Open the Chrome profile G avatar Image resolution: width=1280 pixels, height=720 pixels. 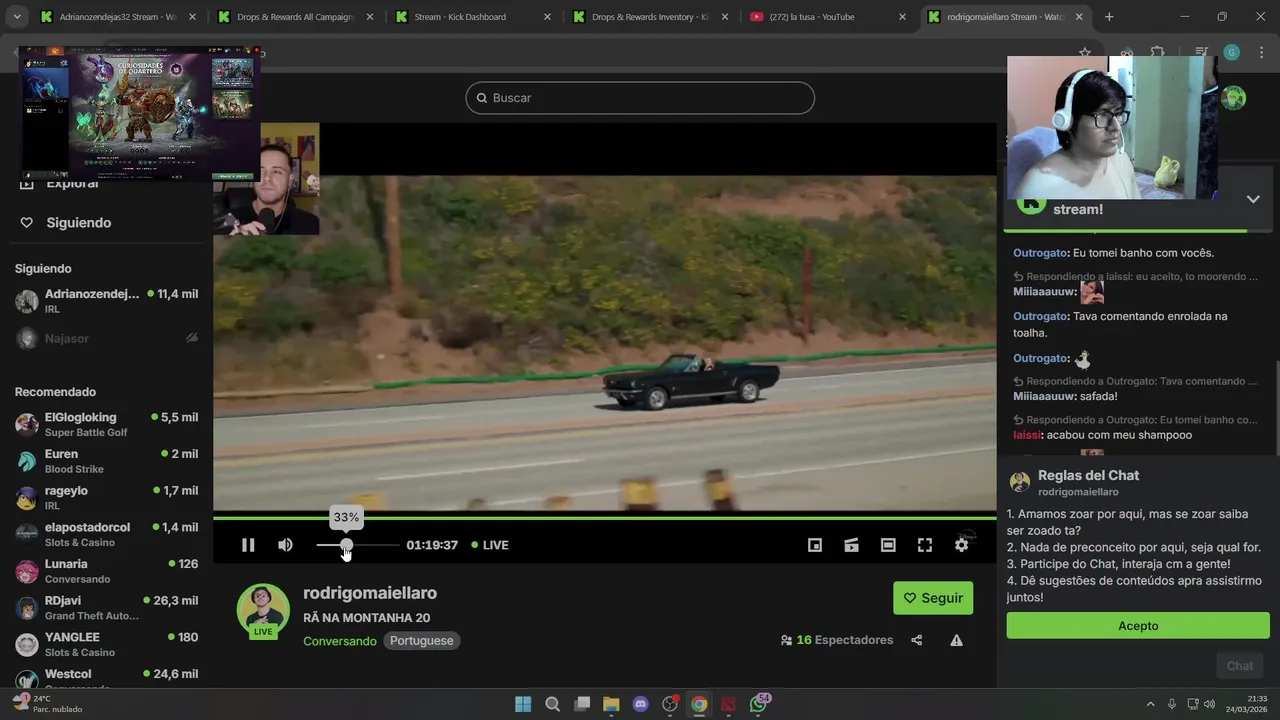(1232, 52)
